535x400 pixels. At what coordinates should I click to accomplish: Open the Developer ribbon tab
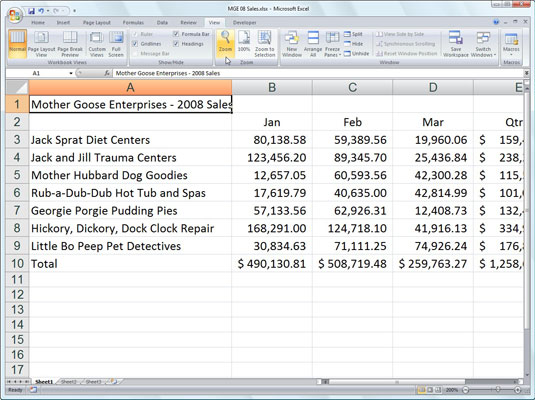coord(244,23)
